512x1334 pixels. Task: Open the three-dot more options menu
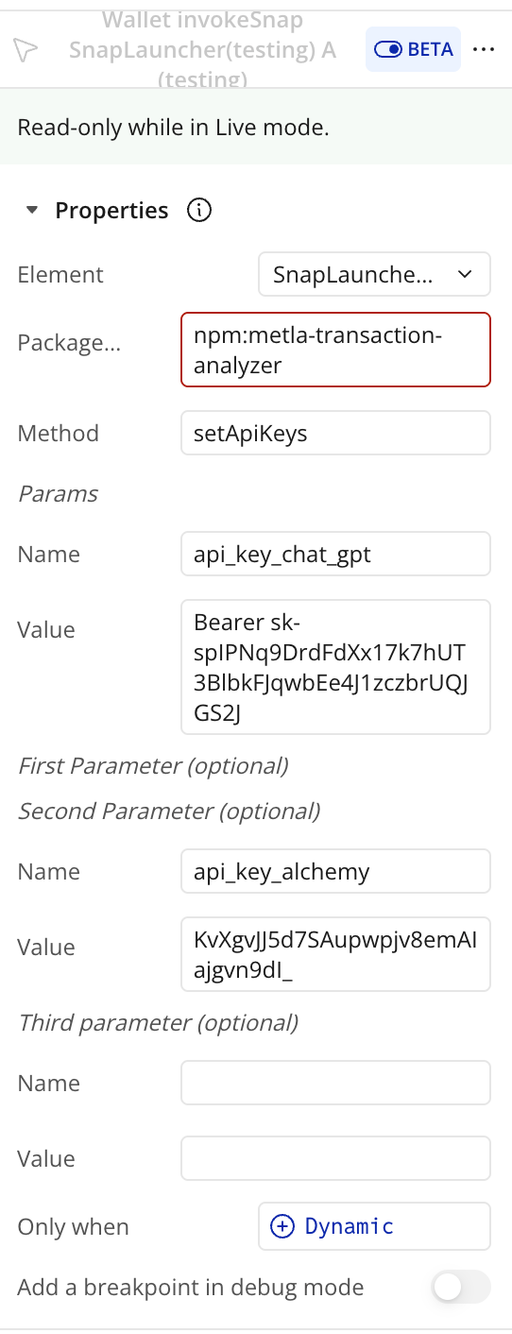coord(483,49)
